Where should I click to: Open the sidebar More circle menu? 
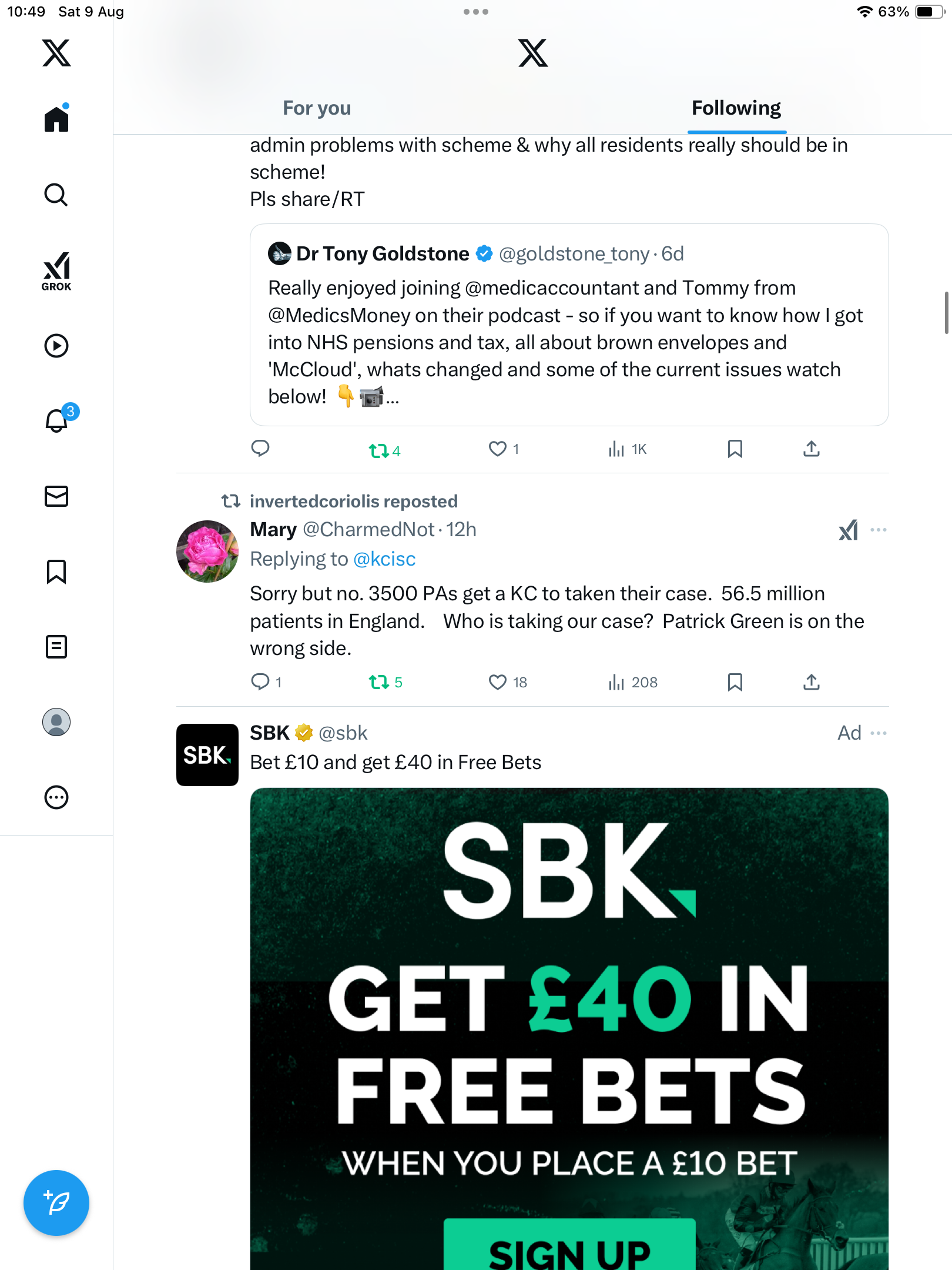click(x=56, y=797)
